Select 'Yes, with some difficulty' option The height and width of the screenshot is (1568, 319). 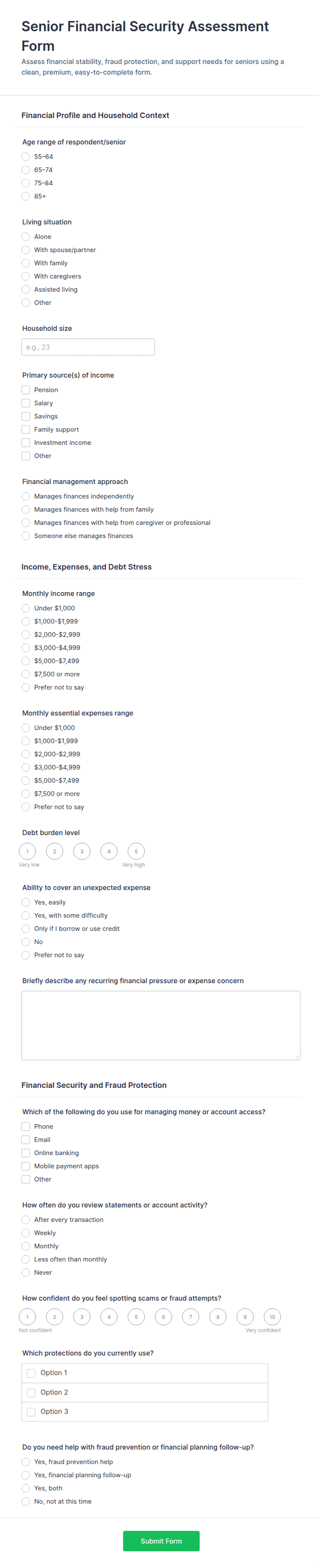coord(26,915)
